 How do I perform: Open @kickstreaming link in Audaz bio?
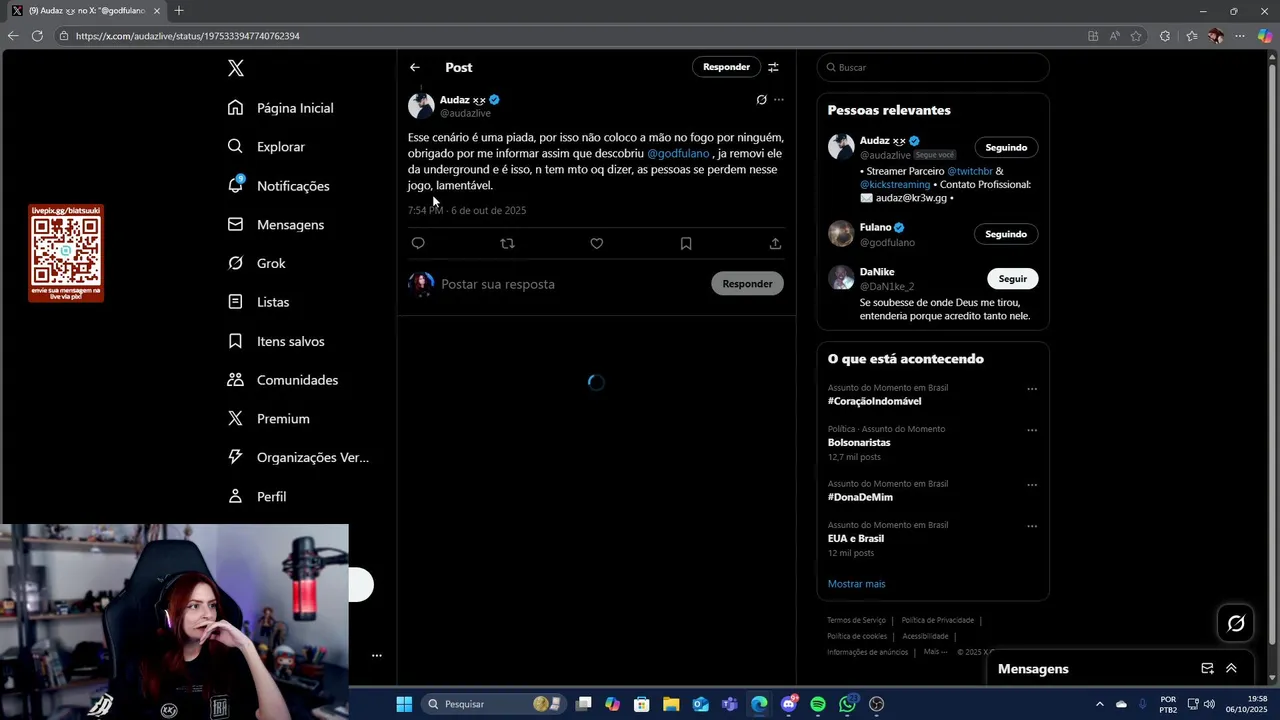(x=895, y=184)
